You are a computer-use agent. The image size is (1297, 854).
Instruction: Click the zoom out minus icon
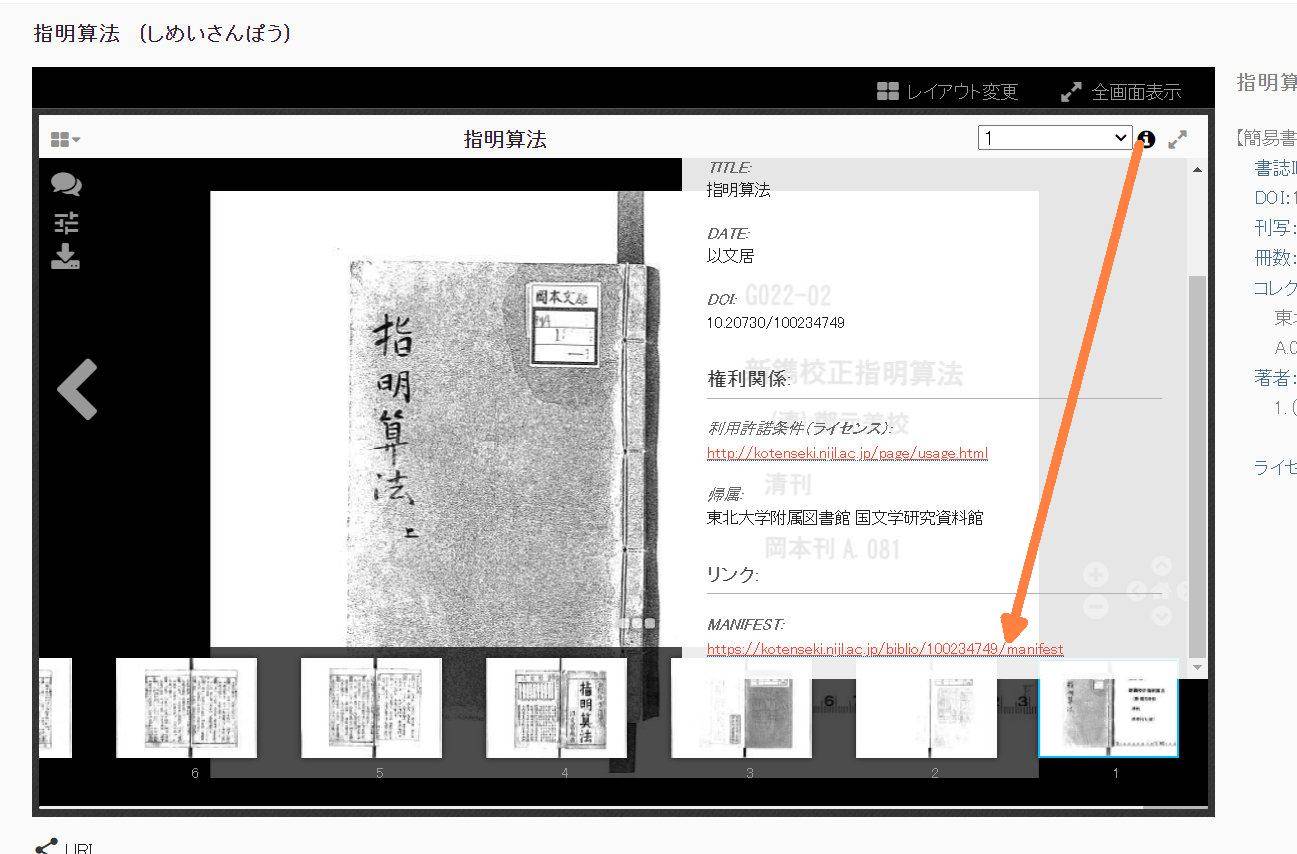pyautogui.click(x=1096, y=606)
